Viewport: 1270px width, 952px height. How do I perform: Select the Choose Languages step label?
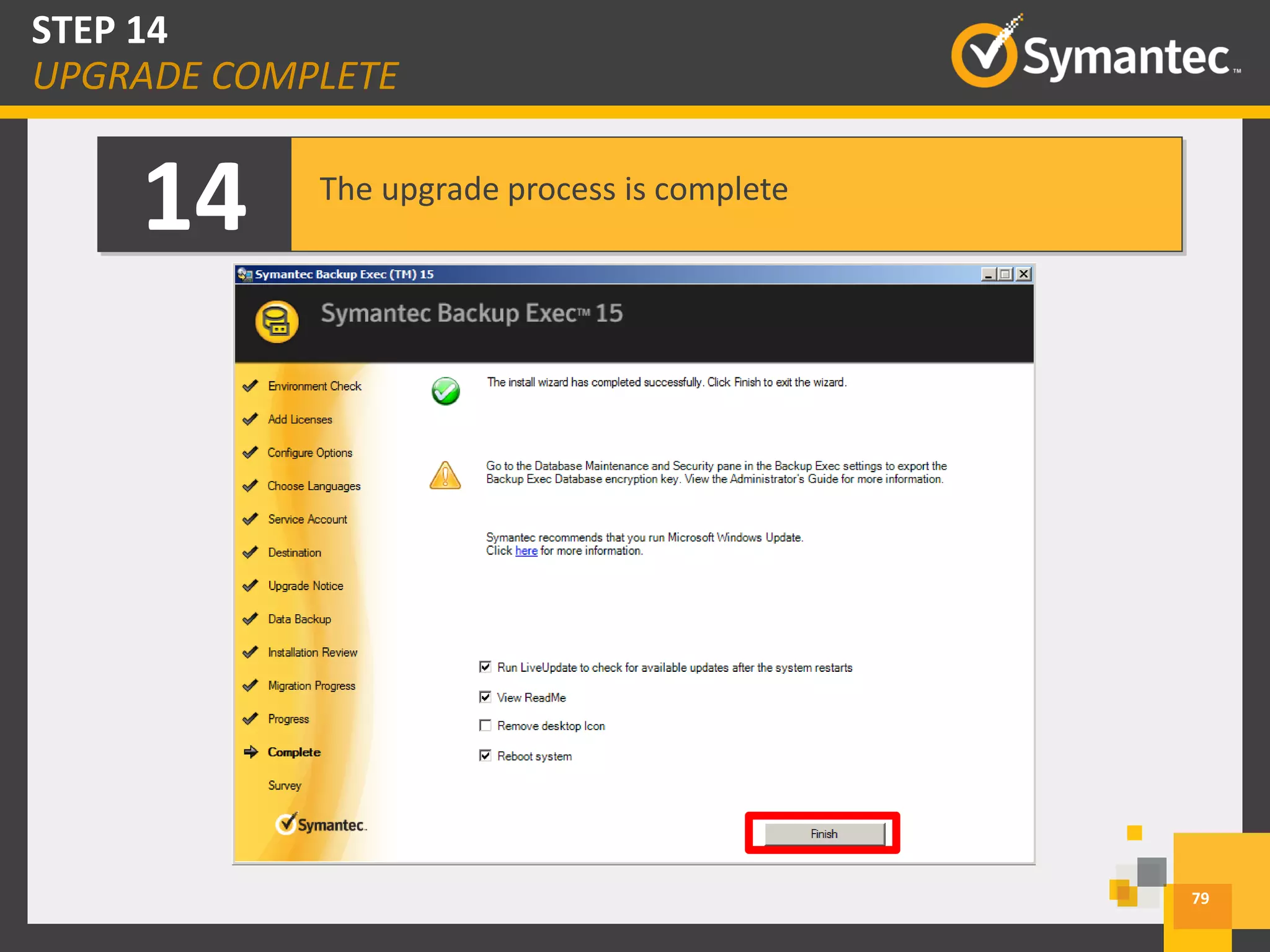tap(314, 487)
